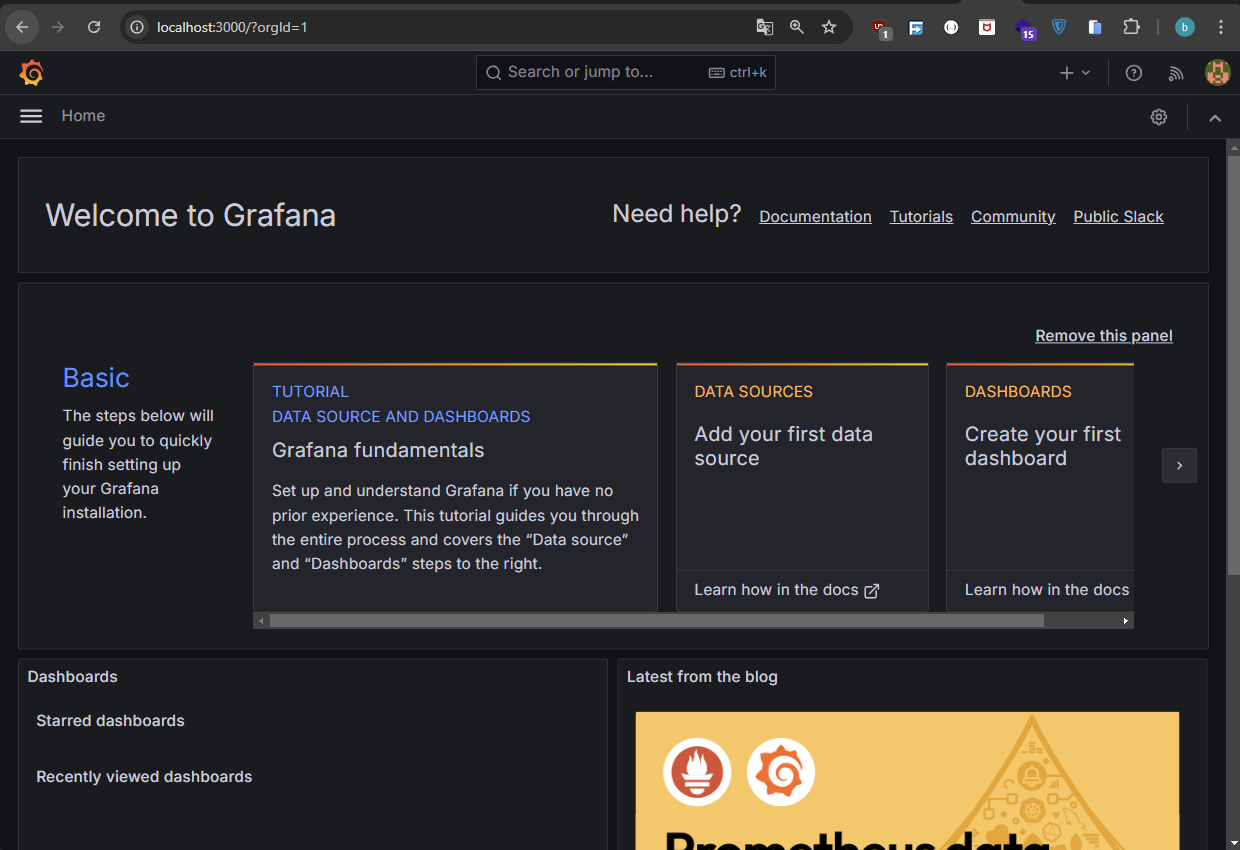Click the Grafana logo in blog image

(x=781, y=772)
